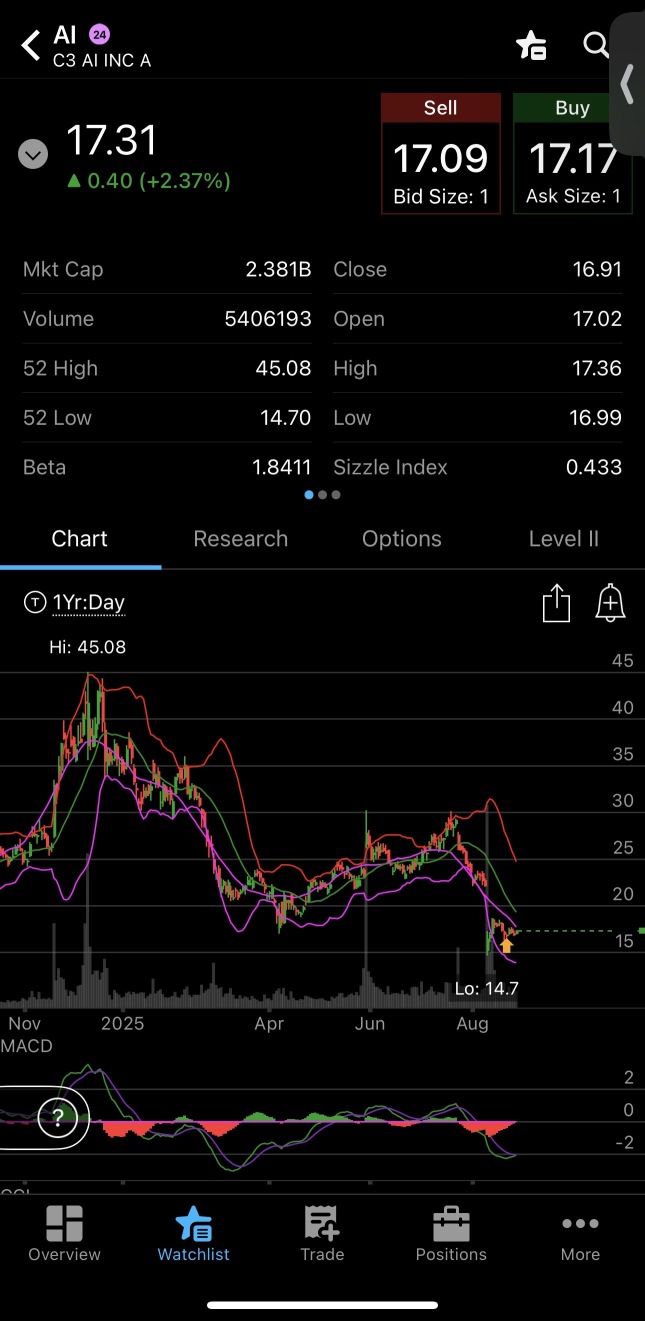The image size is (645, 1321).
Task: Open the More menu
Action: pyautogui.click(x=580, y=1234)
